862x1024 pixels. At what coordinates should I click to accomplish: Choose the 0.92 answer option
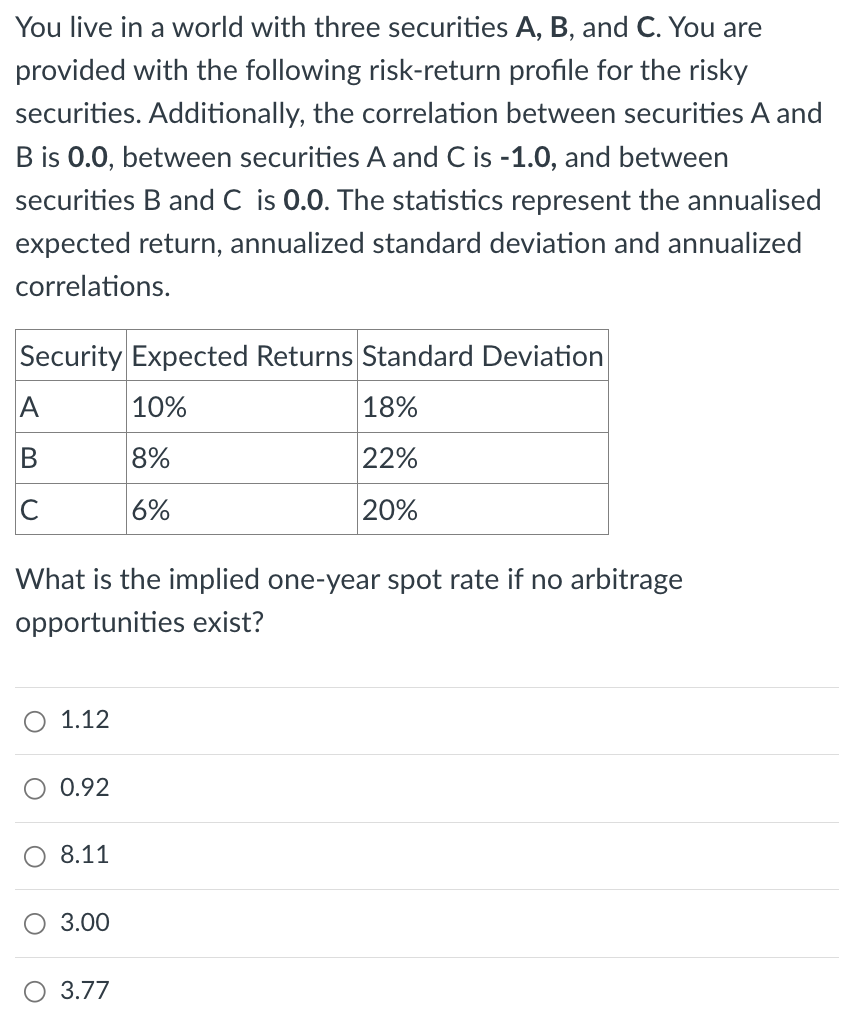pyautogui.click(x=36, y=788)
